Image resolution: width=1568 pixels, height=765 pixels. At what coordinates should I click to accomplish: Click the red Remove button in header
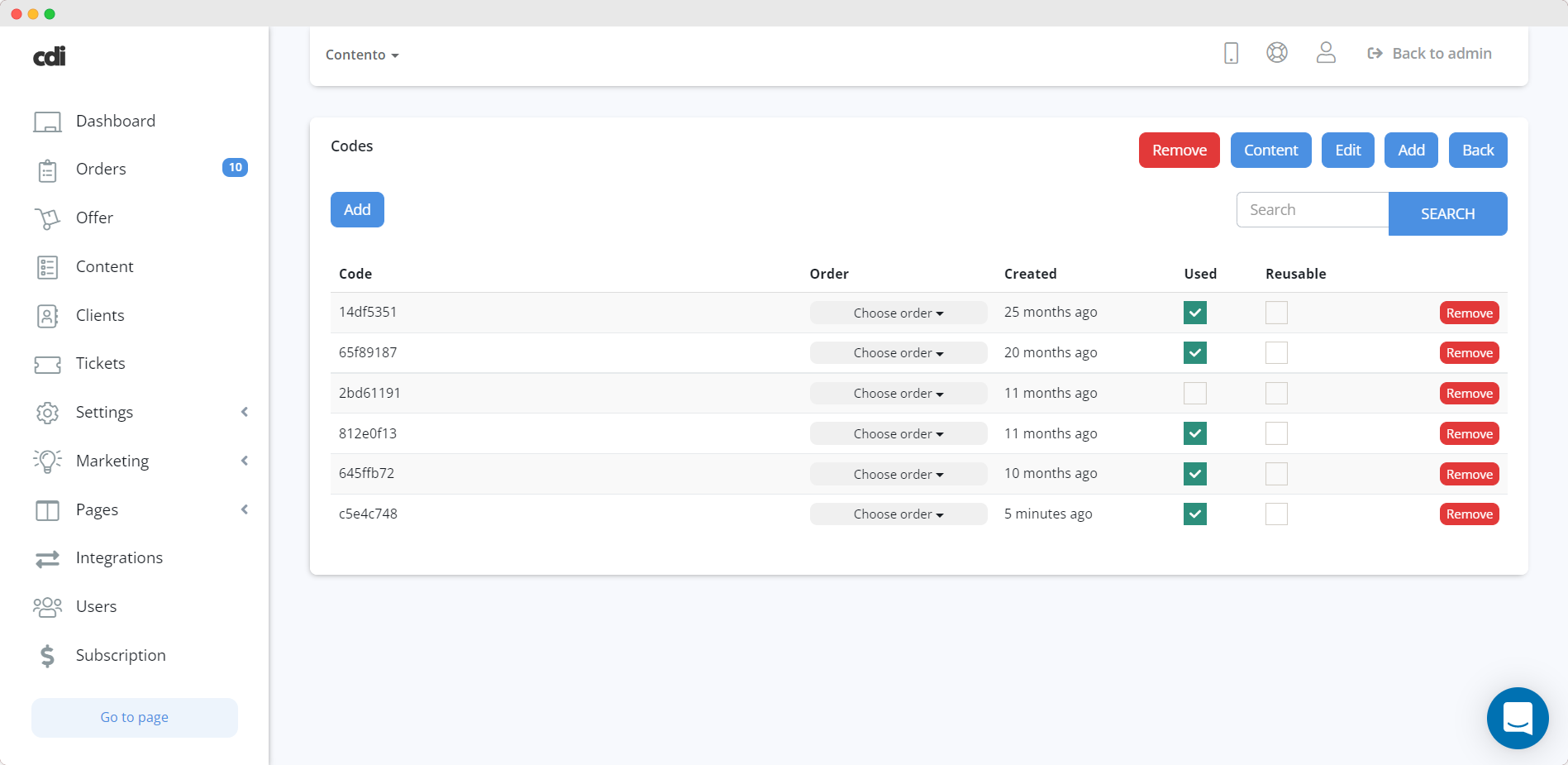click(1180, 151)
